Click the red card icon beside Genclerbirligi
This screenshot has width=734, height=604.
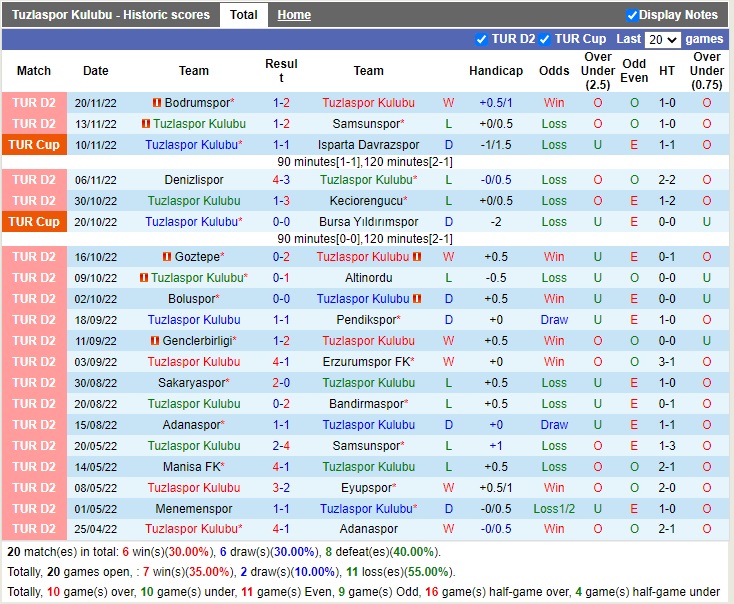153,341
